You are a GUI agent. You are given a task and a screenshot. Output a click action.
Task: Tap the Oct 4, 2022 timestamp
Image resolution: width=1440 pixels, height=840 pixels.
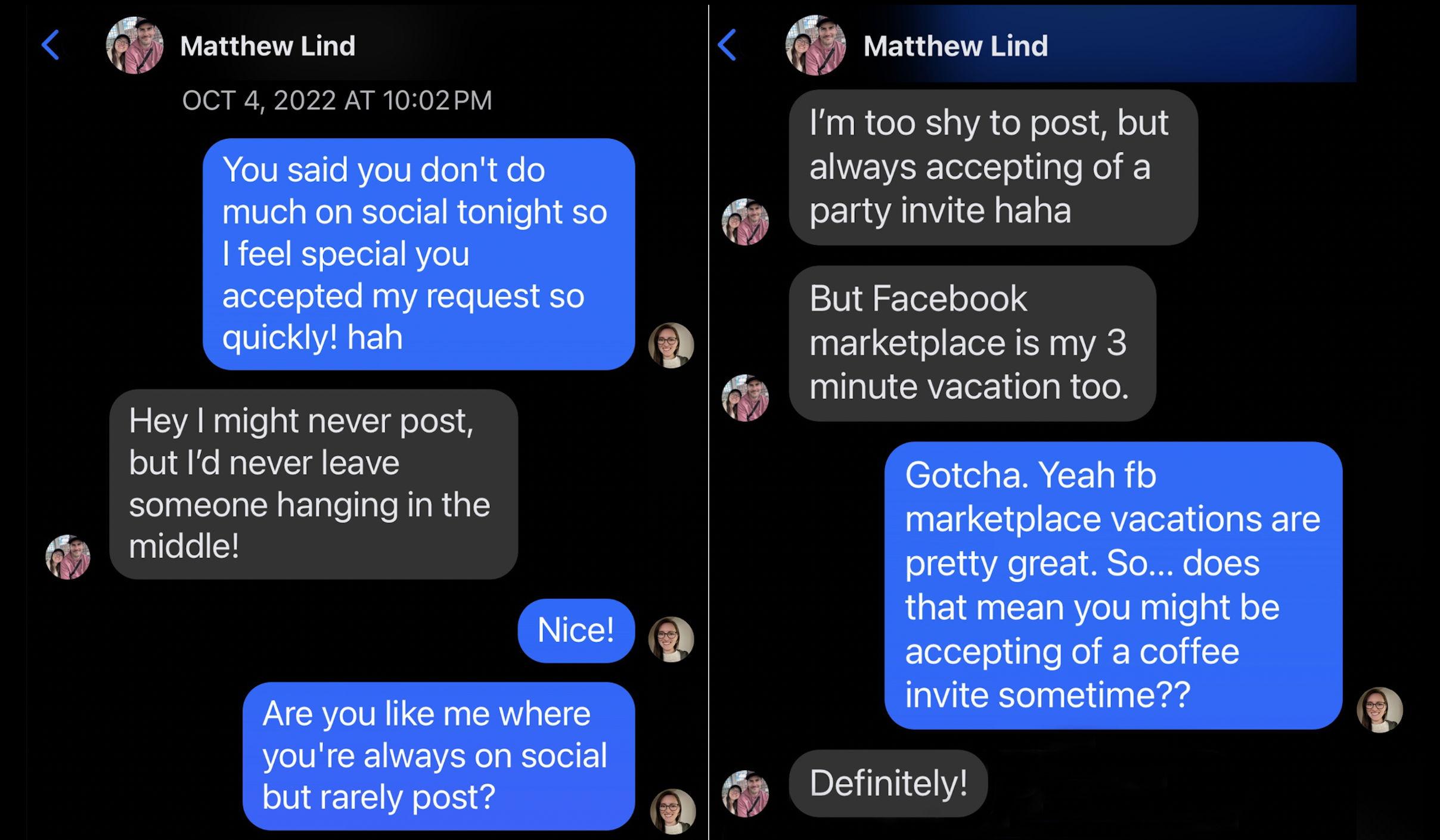click(x=337, y=100)
